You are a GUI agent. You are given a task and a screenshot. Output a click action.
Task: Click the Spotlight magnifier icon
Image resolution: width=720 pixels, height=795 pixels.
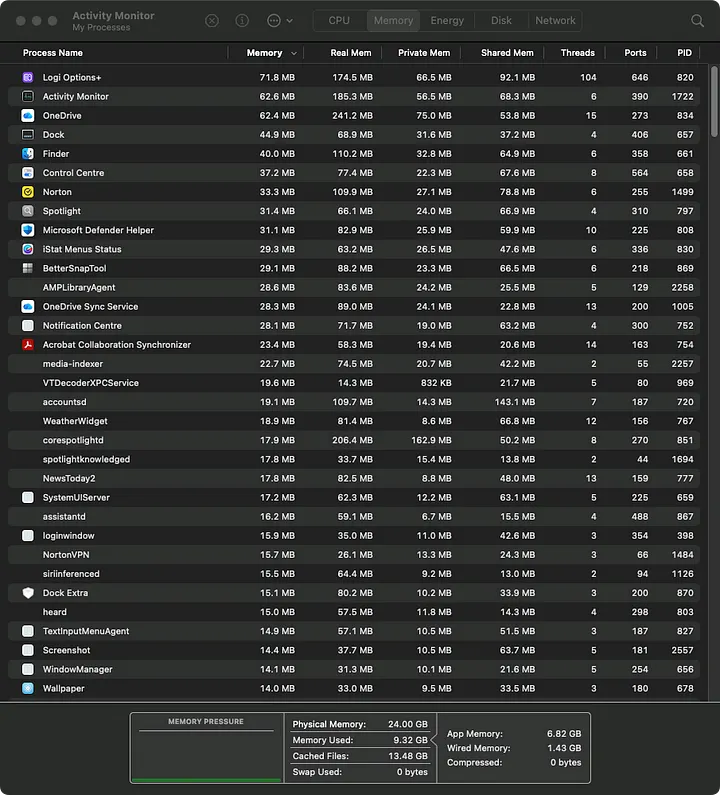click(x=28, y=211)
